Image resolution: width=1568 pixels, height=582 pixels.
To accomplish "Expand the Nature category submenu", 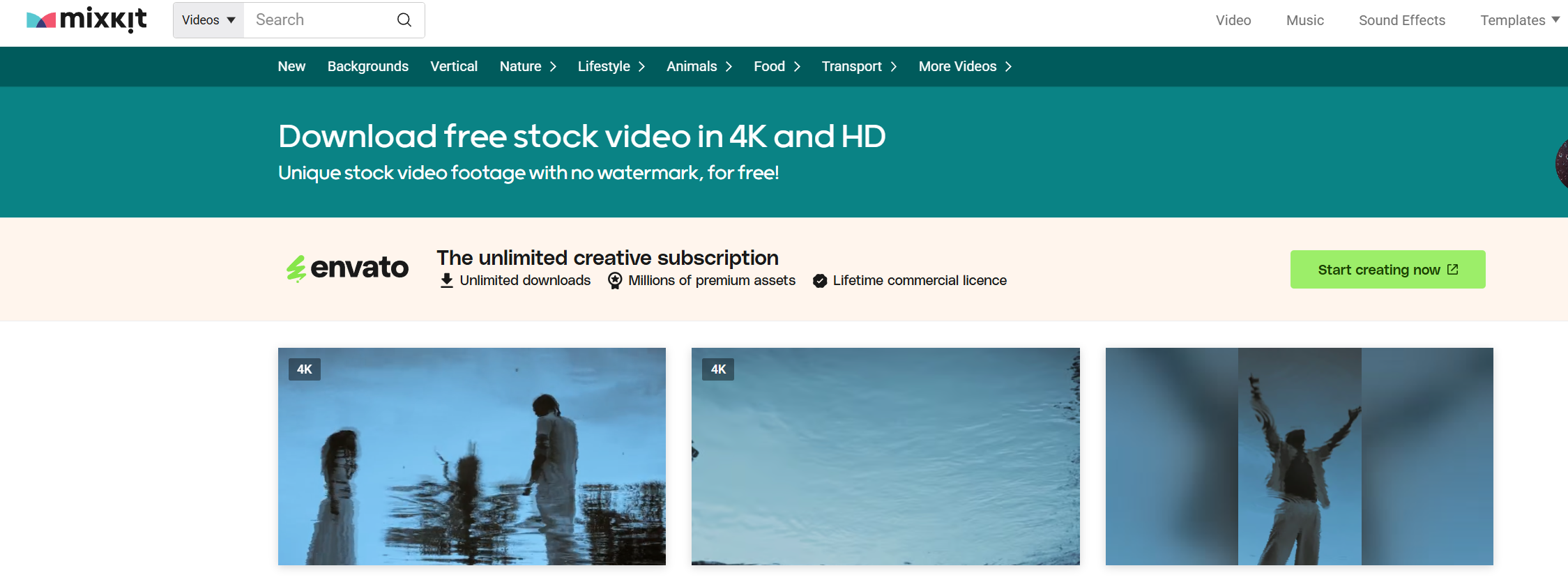I will pyautogui.click(x=528, y=66).
